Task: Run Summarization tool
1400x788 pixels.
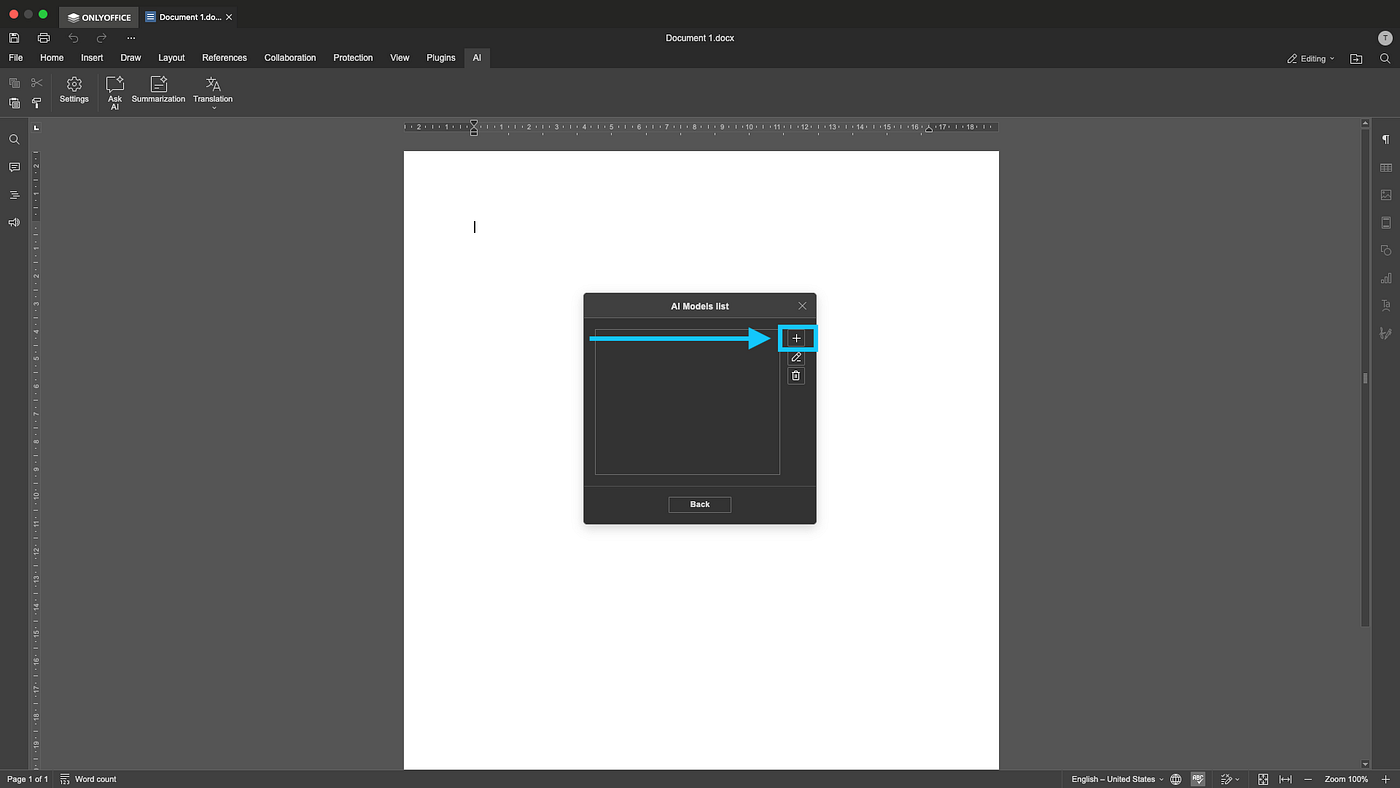Action: 158,90
